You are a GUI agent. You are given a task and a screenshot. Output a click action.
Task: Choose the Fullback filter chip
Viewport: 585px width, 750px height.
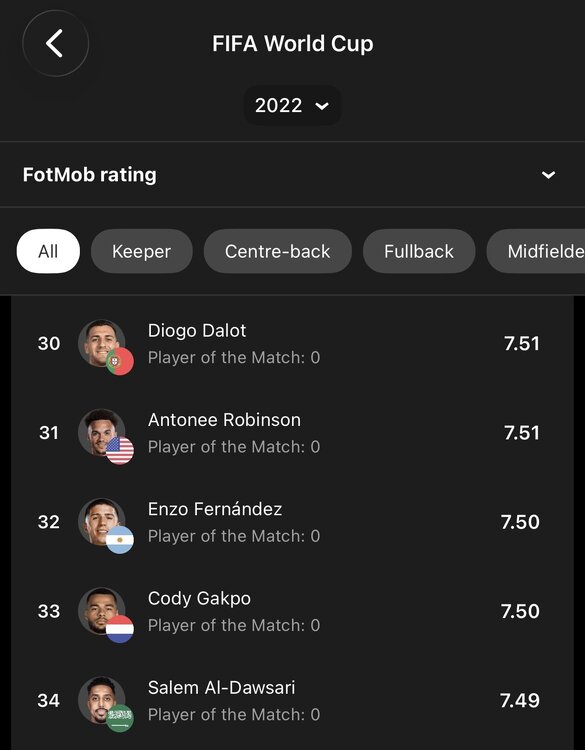pyautogui.click(x=419, y=251)
